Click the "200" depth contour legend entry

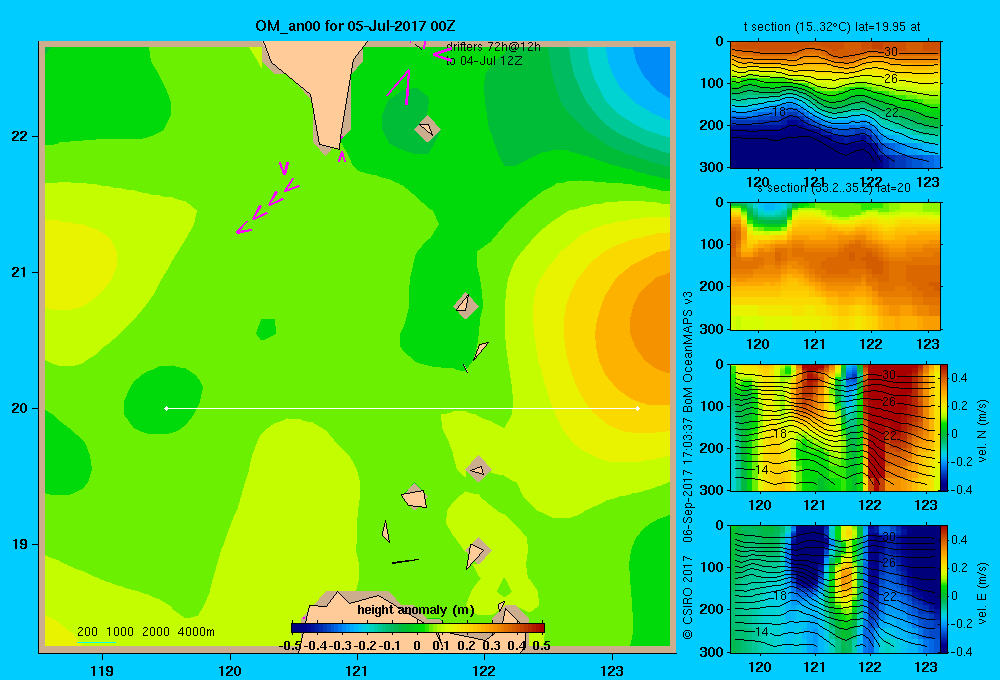87,632
